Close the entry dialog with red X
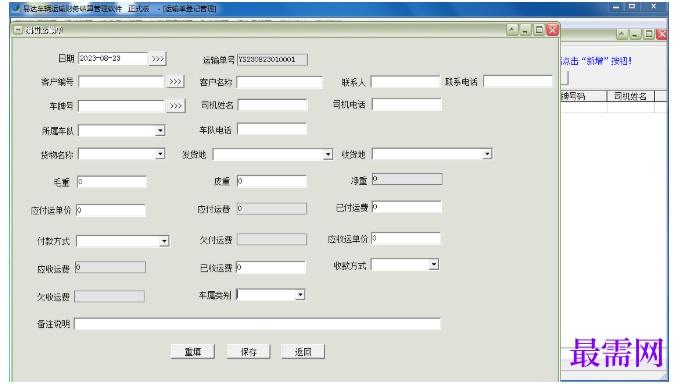The height and width of the screenshot is (384, 682). pyautogui.click(x=552, y=30)
